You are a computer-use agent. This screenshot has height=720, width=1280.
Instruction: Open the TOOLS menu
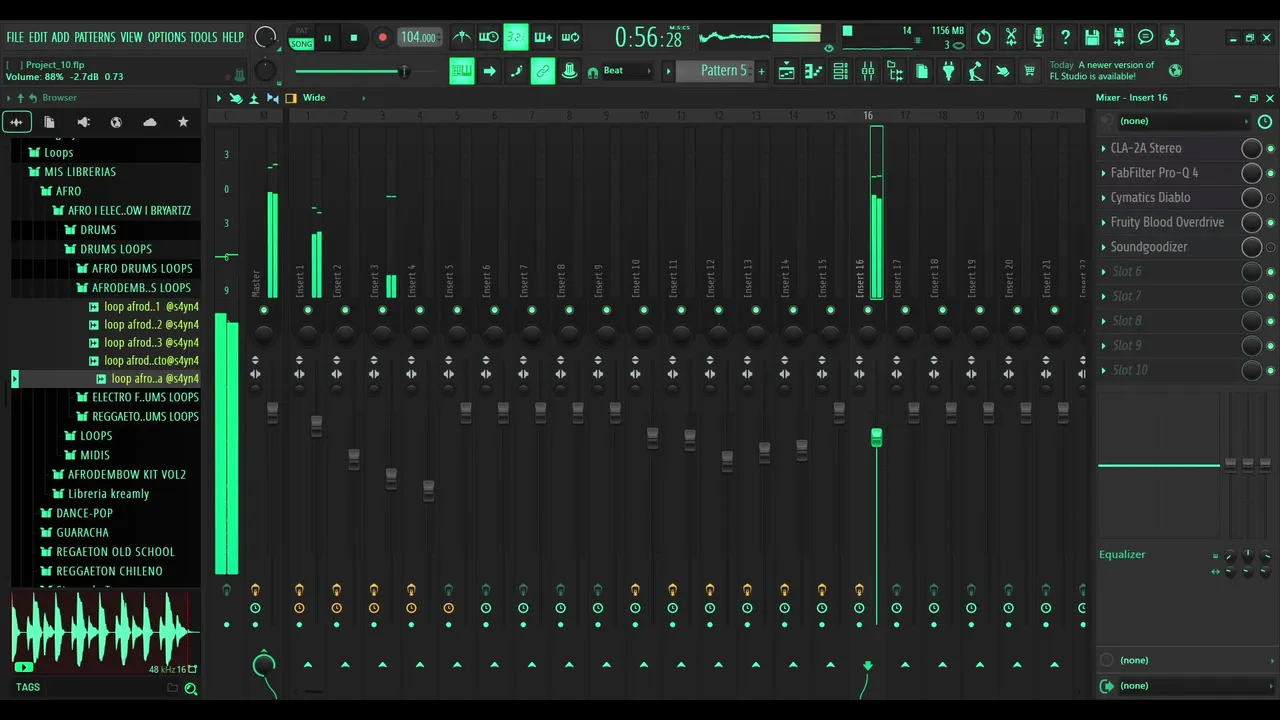click(204, 37)
